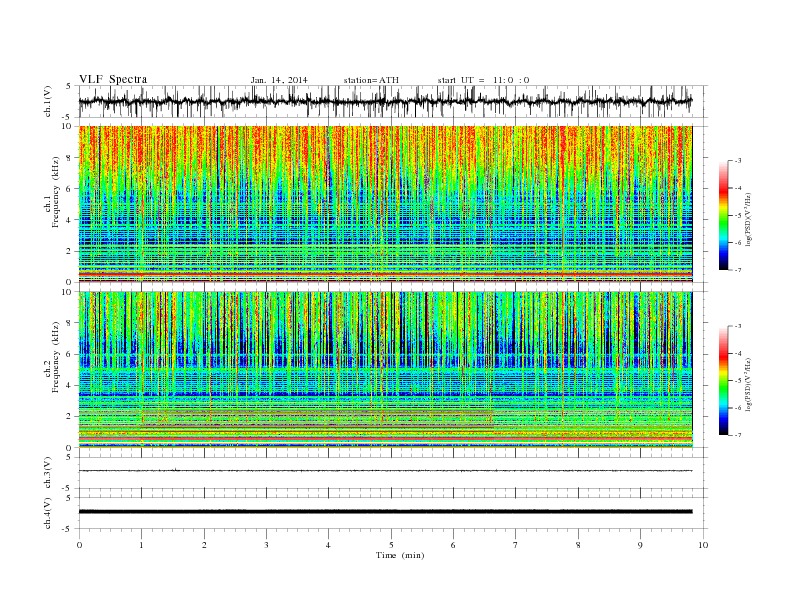This screenshot has height=612, width=792.
Task: Click tick label "4" on the Time axis
Action: [x=328, y=545]
